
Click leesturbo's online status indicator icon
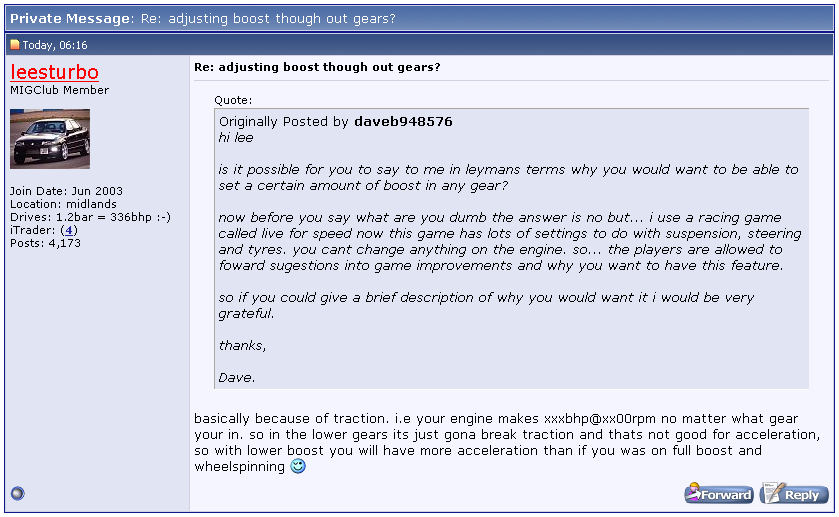tap(16, 493)
